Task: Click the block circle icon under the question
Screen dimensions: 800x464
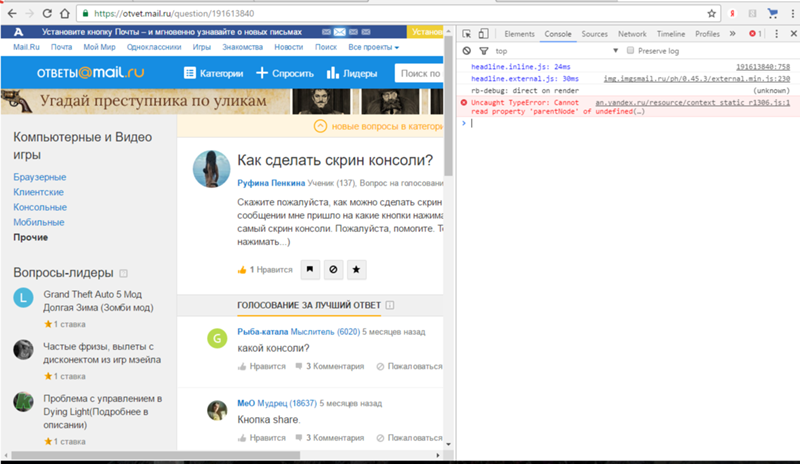Action: [333, 270]
